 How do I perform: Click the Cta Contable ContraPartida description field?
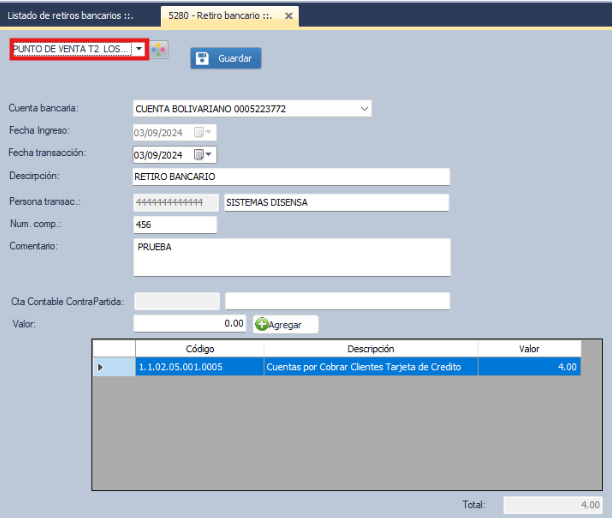[337, 301]
